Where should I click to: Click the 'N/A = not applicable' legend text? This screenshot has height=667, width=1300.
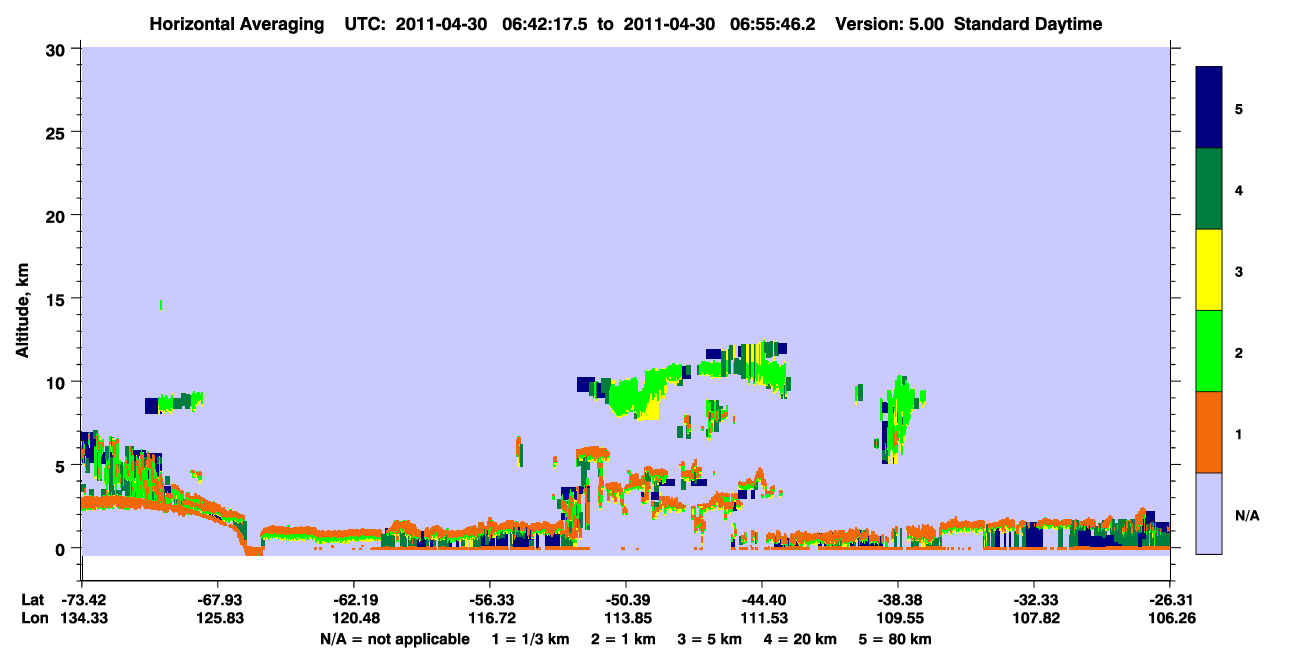click(395, 639)
